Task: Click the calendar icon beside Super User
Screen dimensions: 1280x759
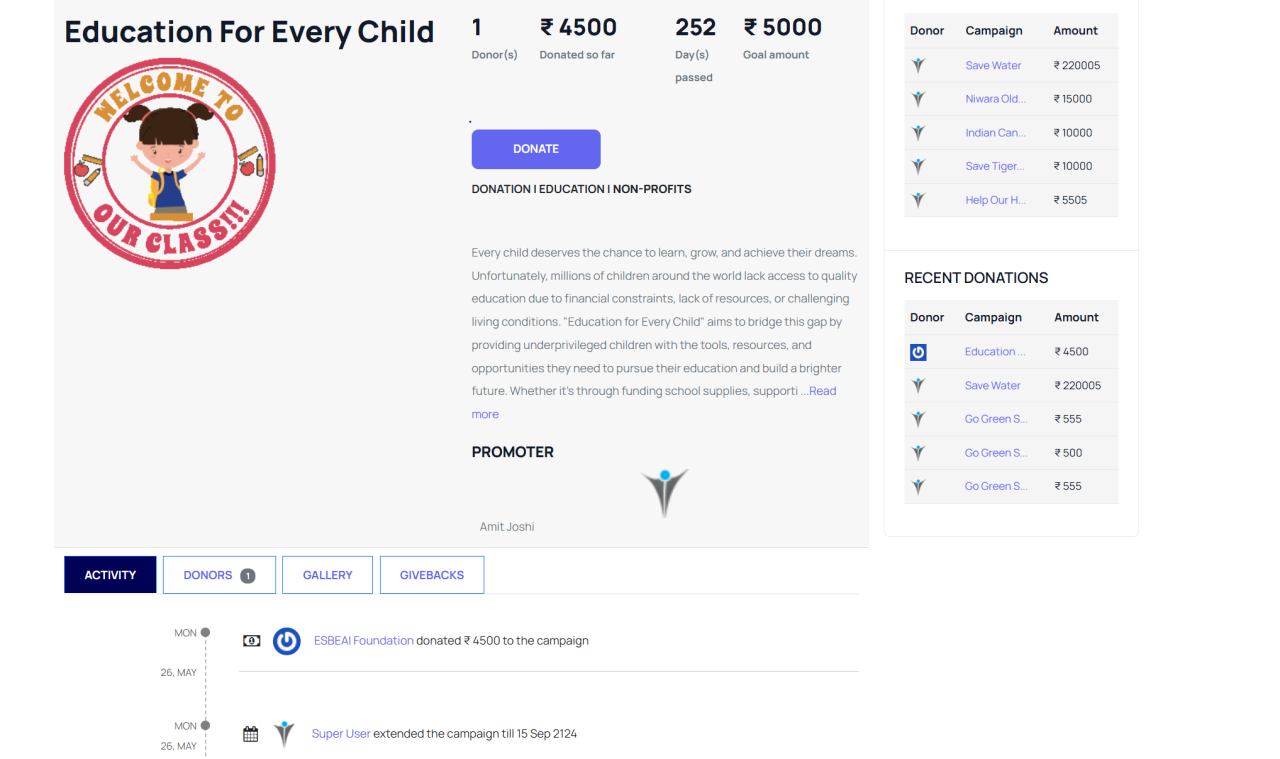Action: [251, 734]
